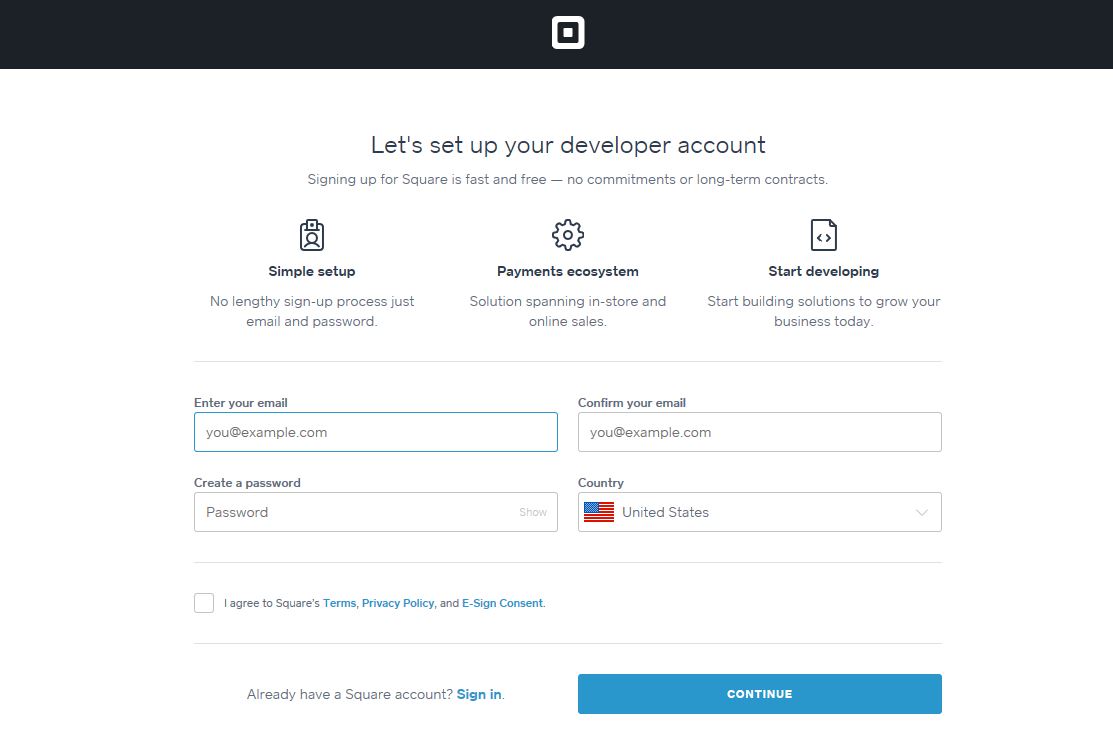Expand the Country dropdown chevron arrow
1113x737 pixels.
coord(921,513)
